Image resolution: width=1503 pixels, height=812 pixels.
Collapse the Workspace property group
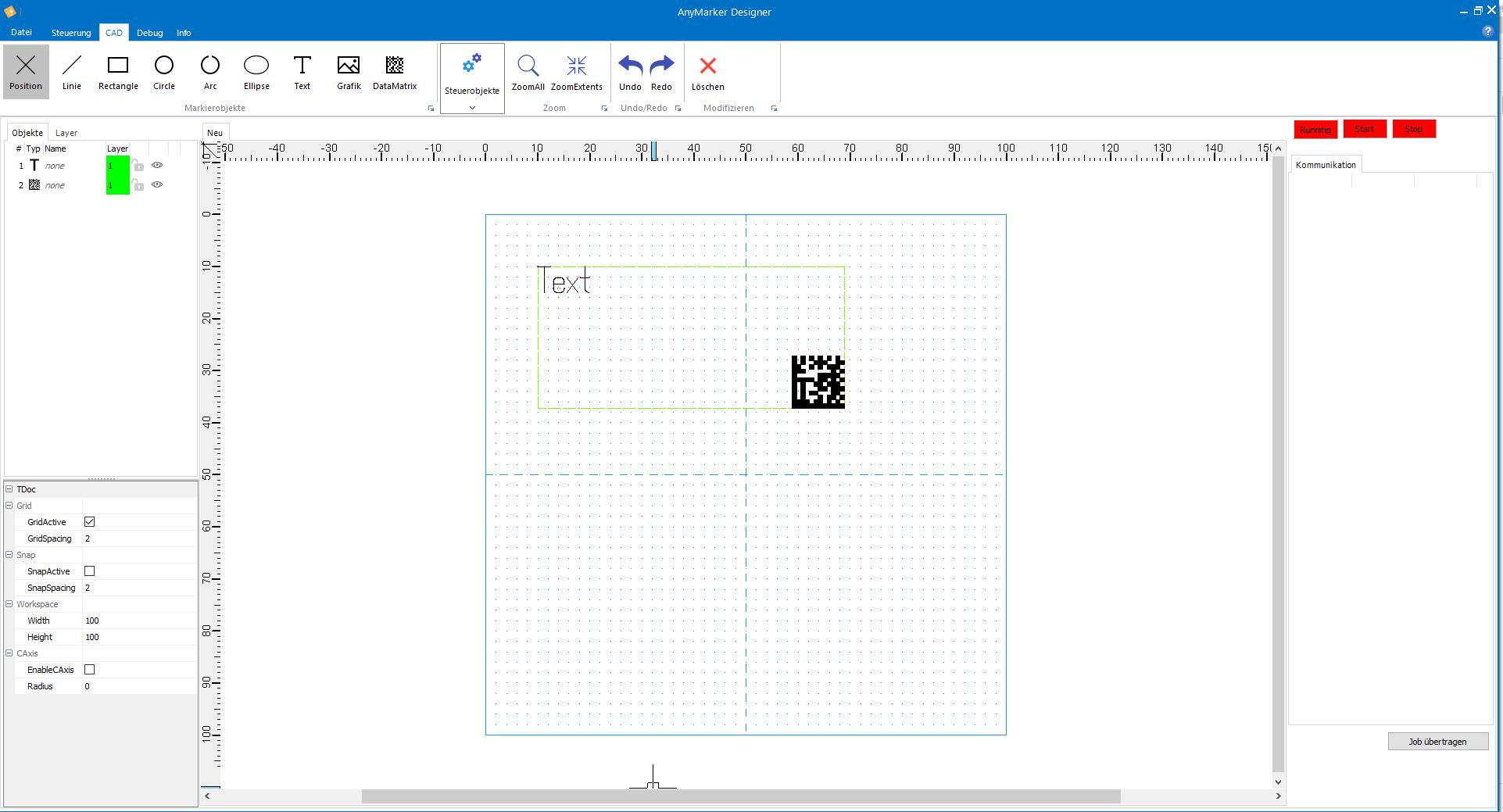[x=9, y=604]
